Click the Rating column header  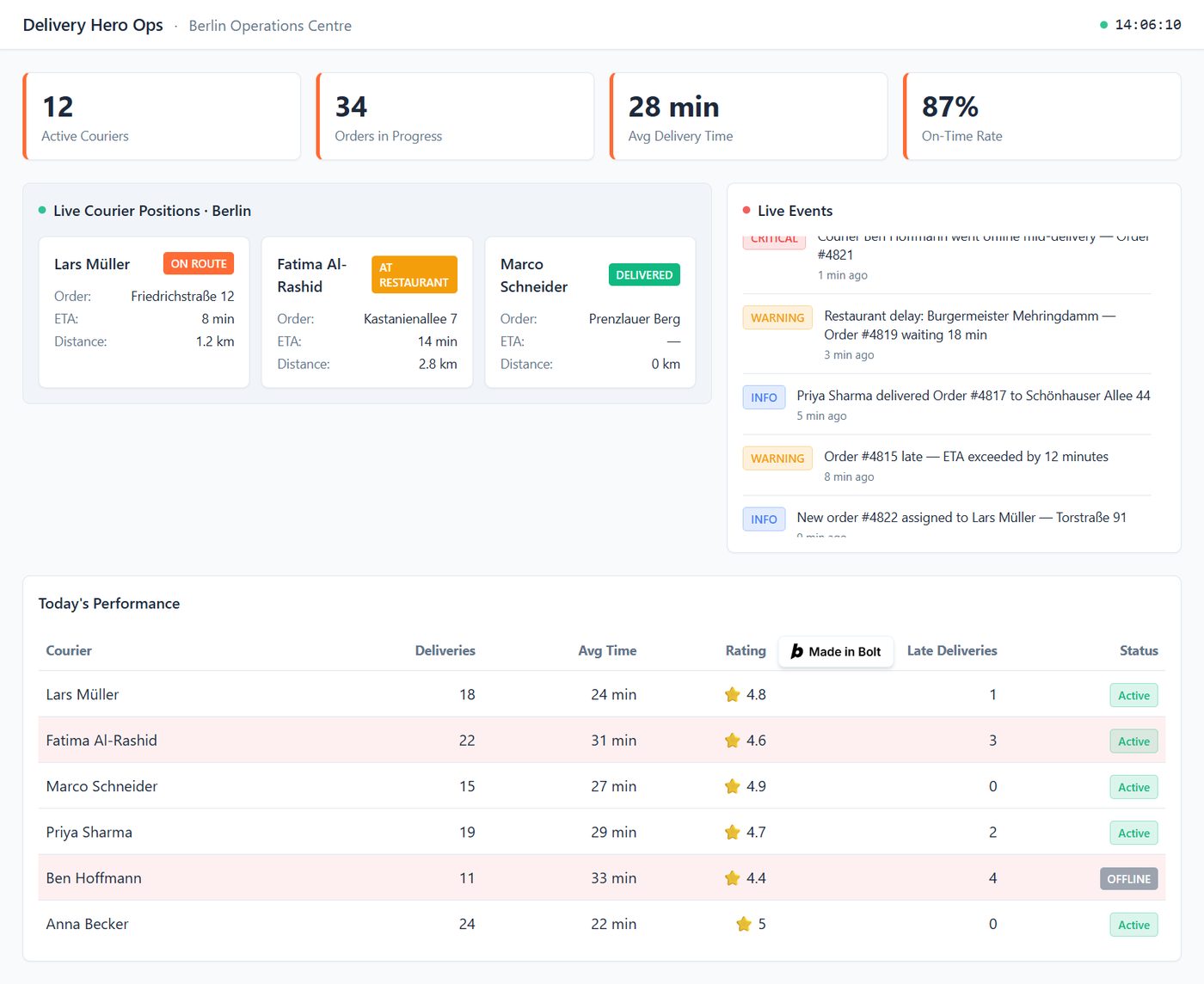pos(746,650)
